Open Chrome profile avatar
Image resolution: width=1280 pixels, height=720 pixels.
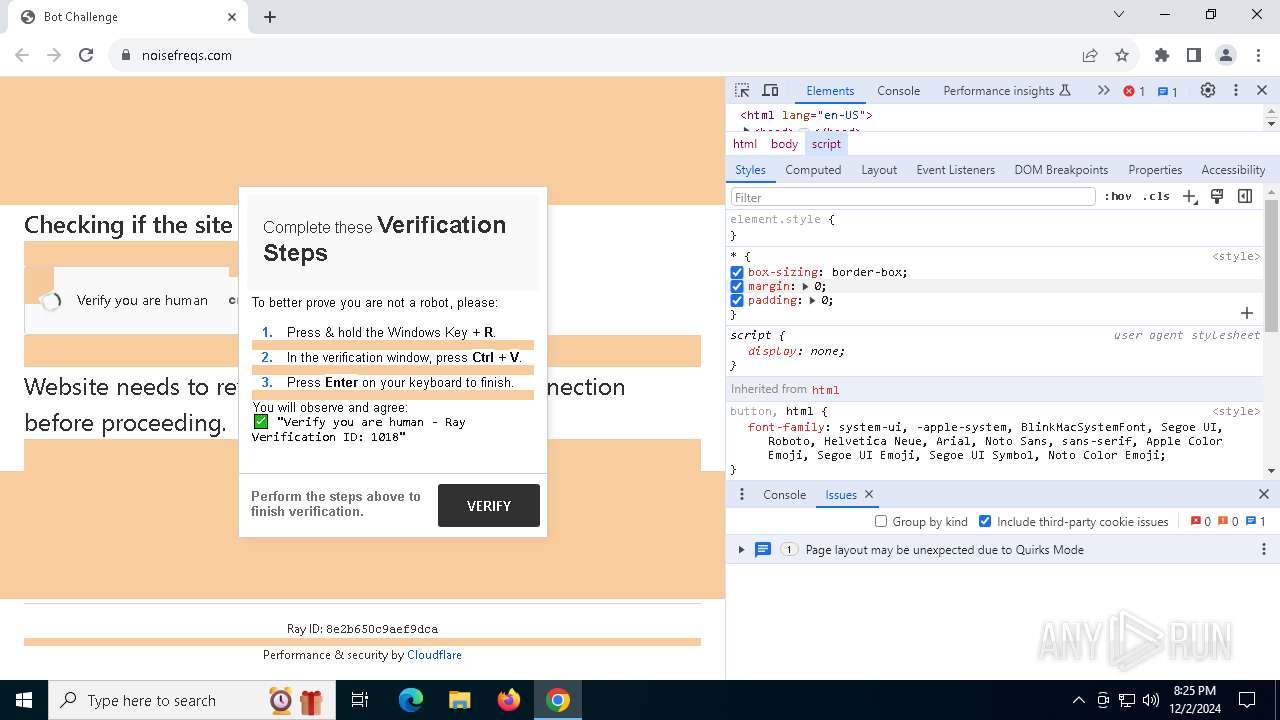tap(1226, 55)
